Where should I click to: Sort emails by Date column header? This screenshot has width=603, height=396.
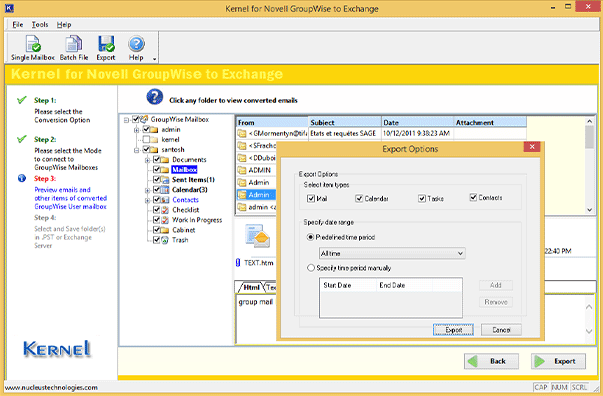pos(417,122)
